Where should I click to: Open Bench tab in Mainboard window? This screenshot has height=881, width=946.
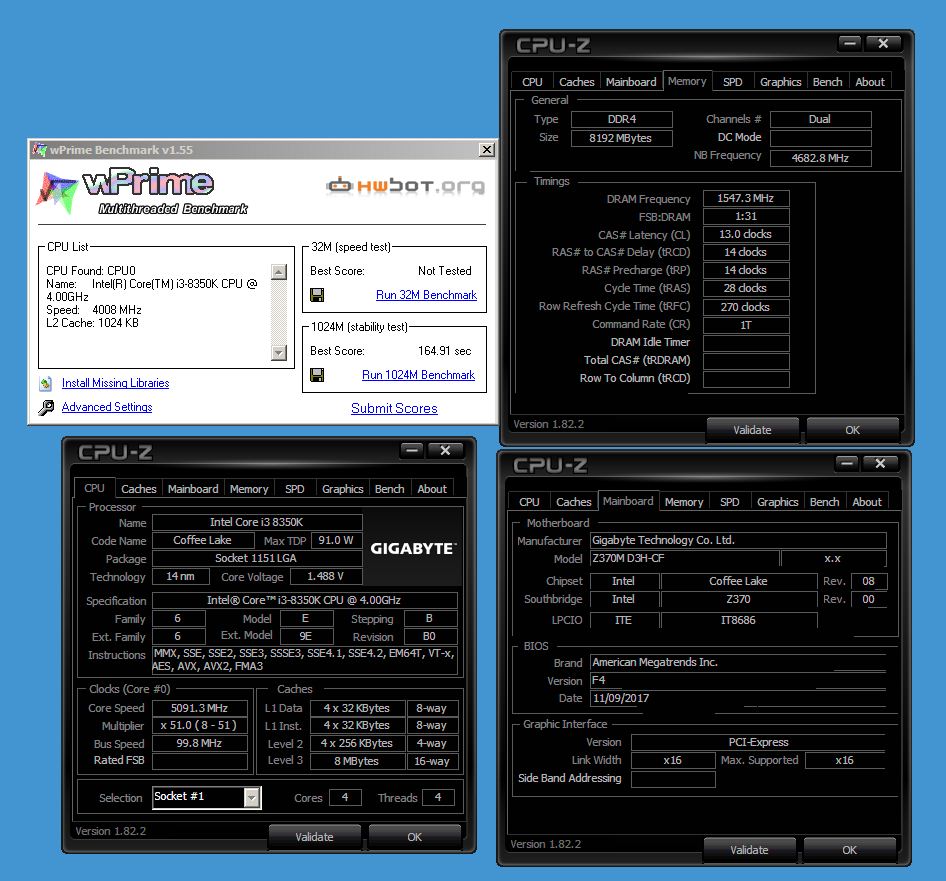[824, 502]
